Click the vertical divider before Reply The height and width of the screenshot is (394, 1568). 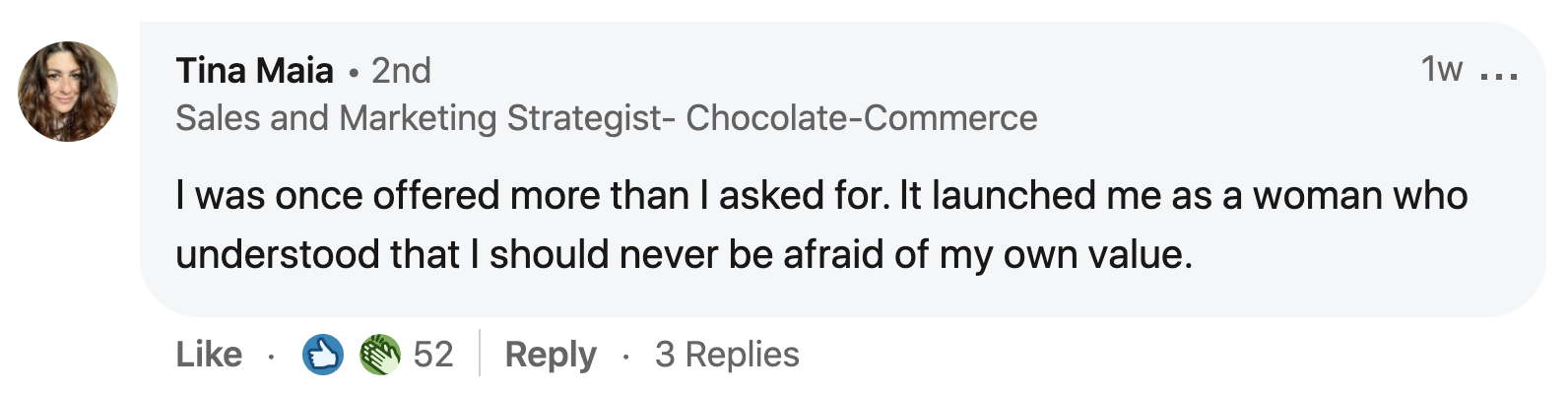point(480,353)
